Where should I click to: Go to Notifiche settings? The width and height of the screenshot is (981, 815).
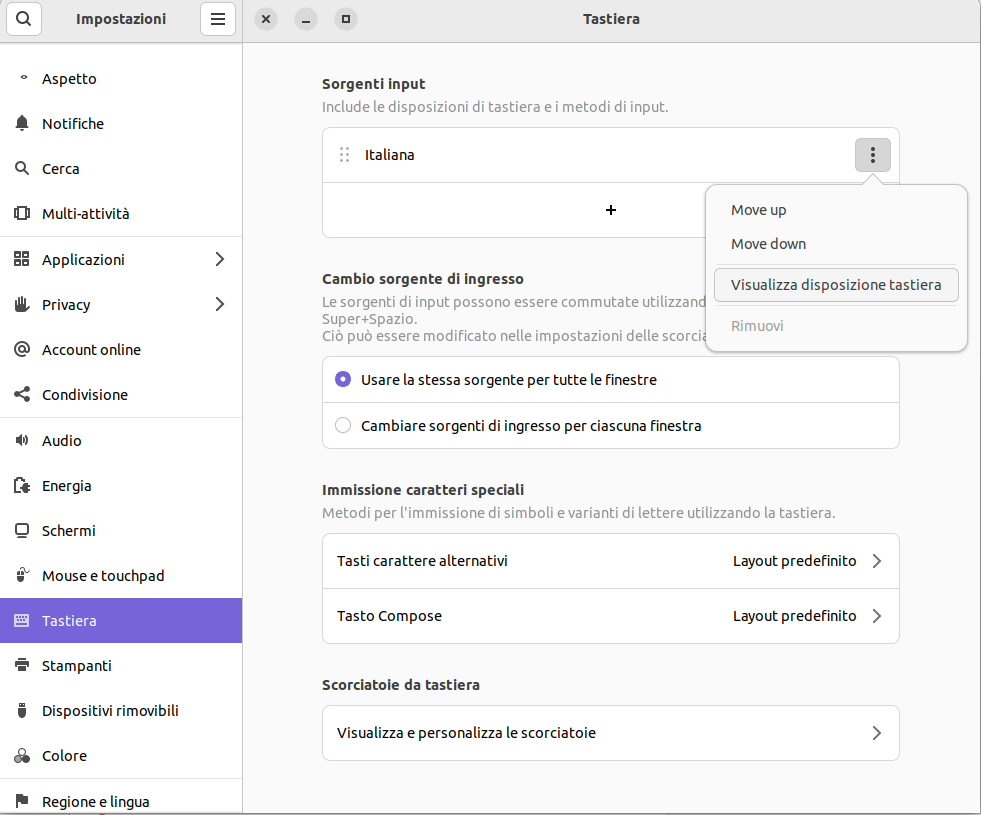121,123
